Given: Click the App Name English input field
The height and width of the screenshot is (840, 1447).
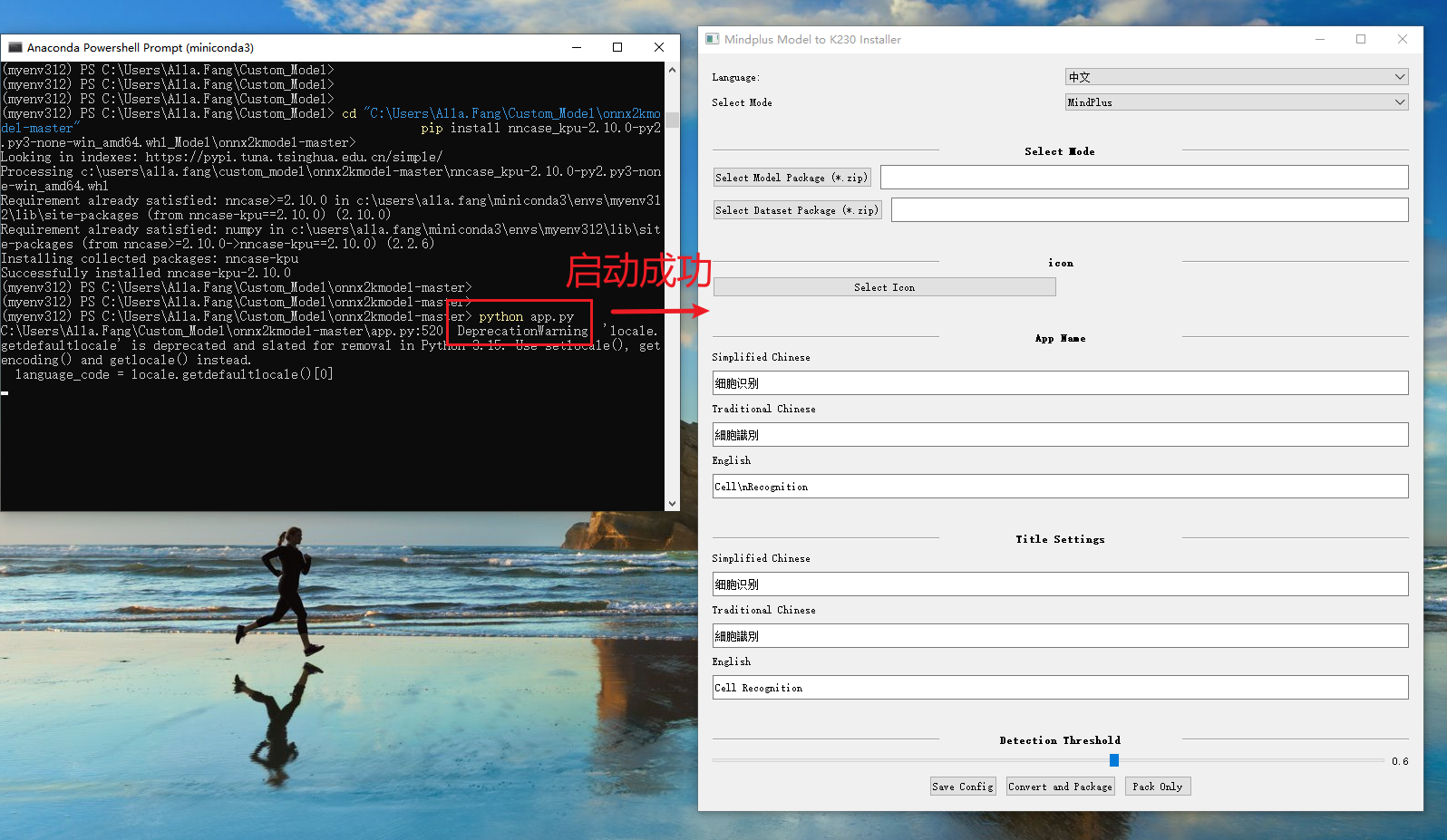Looking at the screenshot, I should [x=1060, y=487].
